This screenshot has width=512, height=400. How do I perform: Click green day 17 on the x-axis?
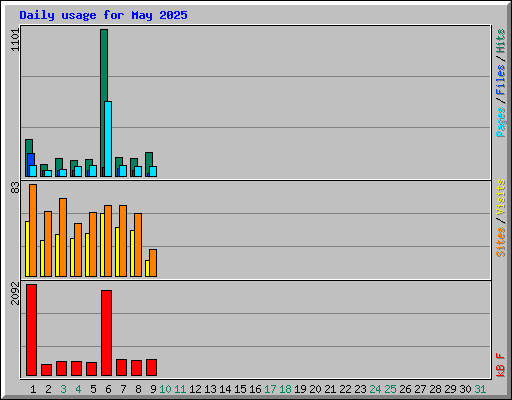click(x=270, y=389)
